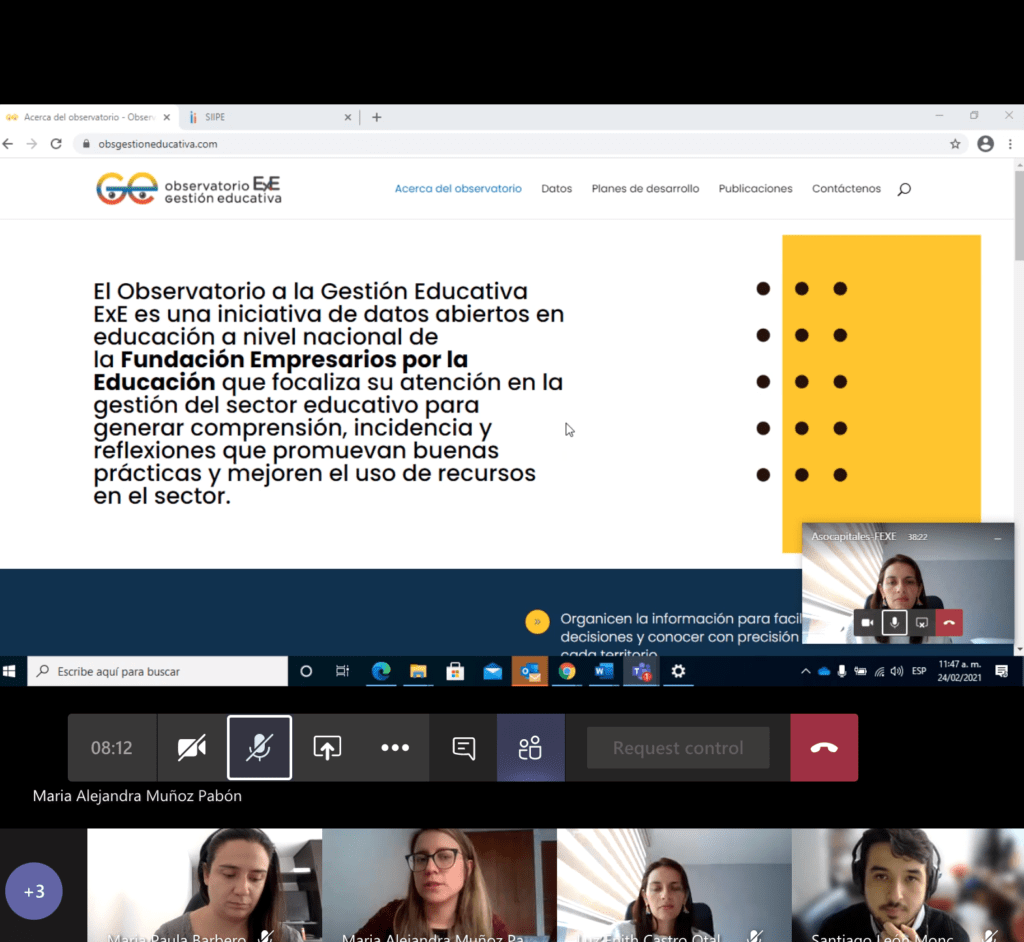Open more actions ellipsis menu

tap(394, 747)
